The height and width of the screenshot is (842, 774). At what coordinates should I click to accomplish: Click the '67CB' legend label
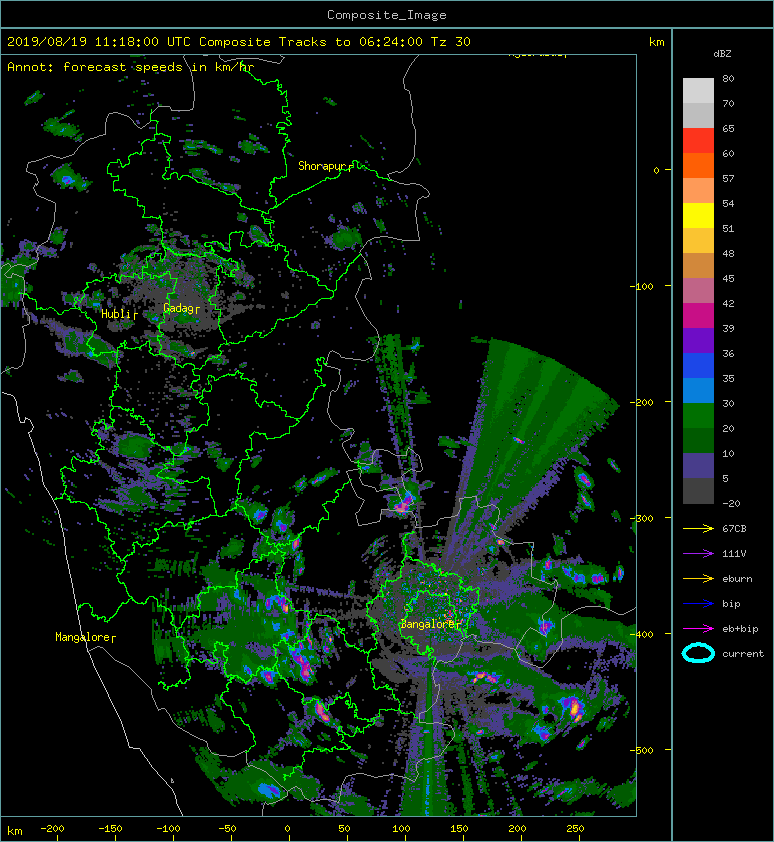[734, 528]
